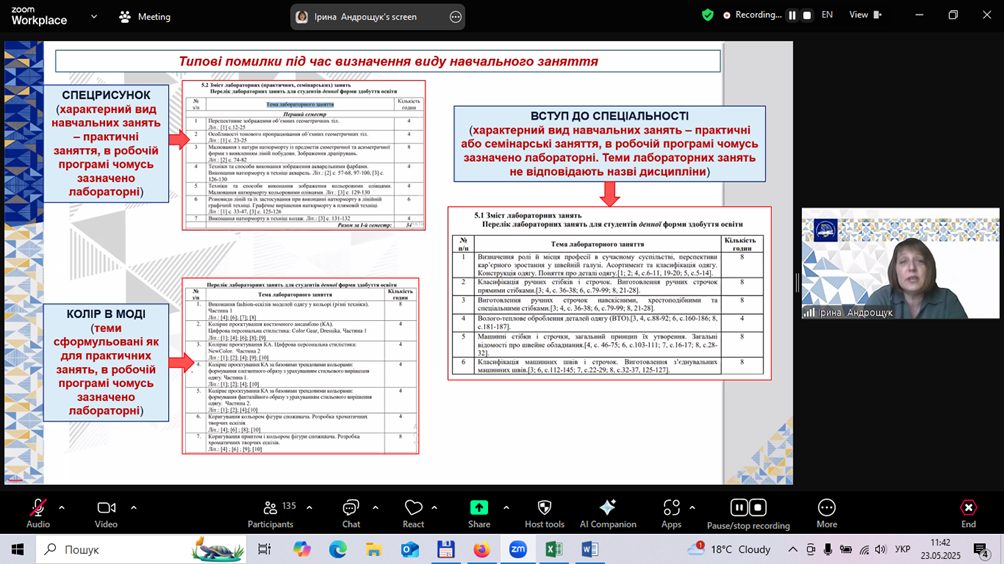Open File Explorer from taskbar
The image size is (1004, 564).
coord(373,549)
